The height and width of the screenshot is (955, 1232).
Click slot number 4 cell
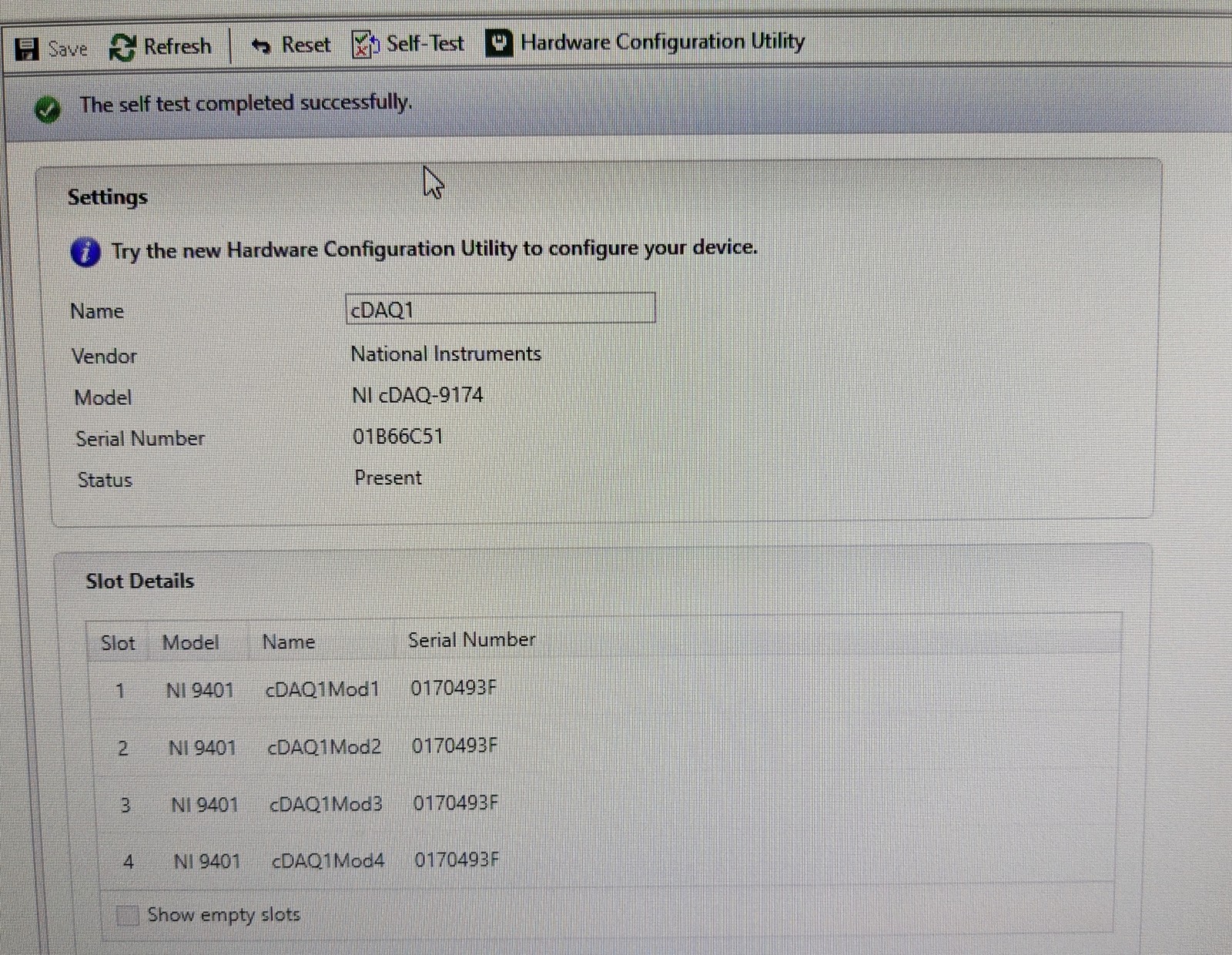(128, 863)
